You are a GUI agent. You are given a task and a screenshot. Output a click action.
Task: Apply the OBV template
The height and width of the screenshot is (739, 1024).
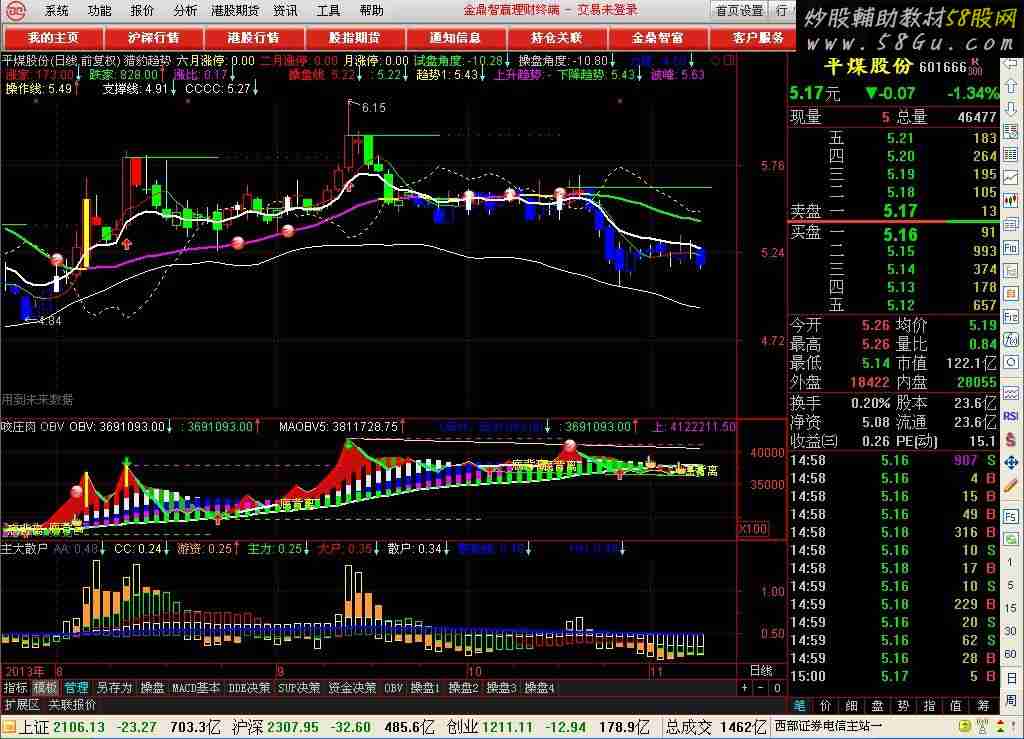[x=394, y=687]
